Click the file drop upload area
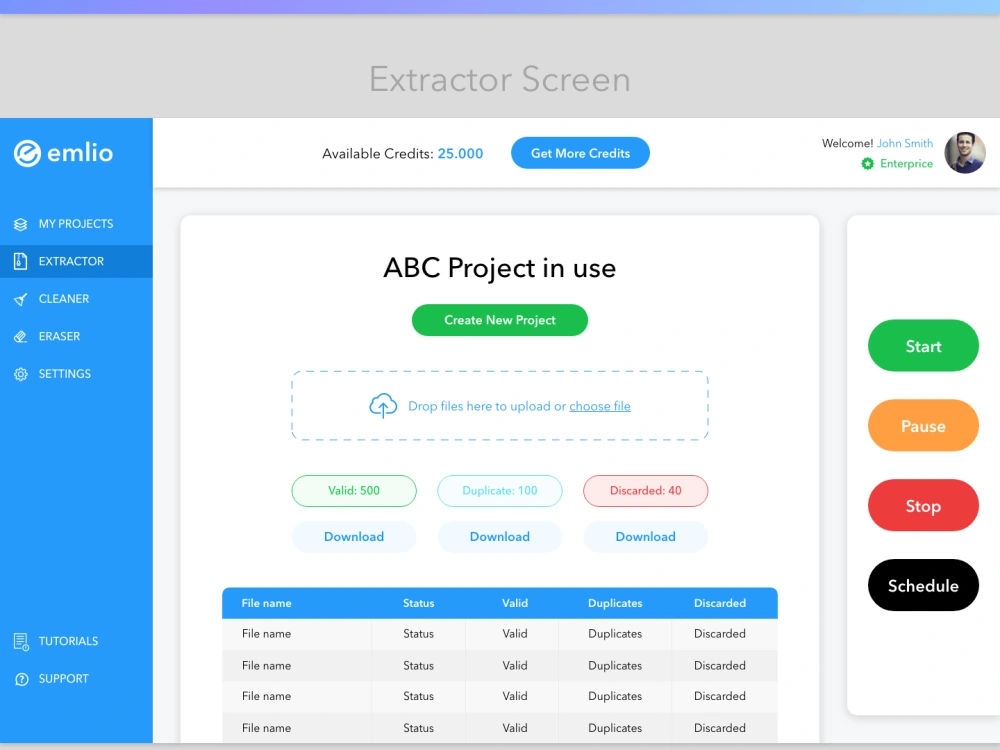 point(500,406)
